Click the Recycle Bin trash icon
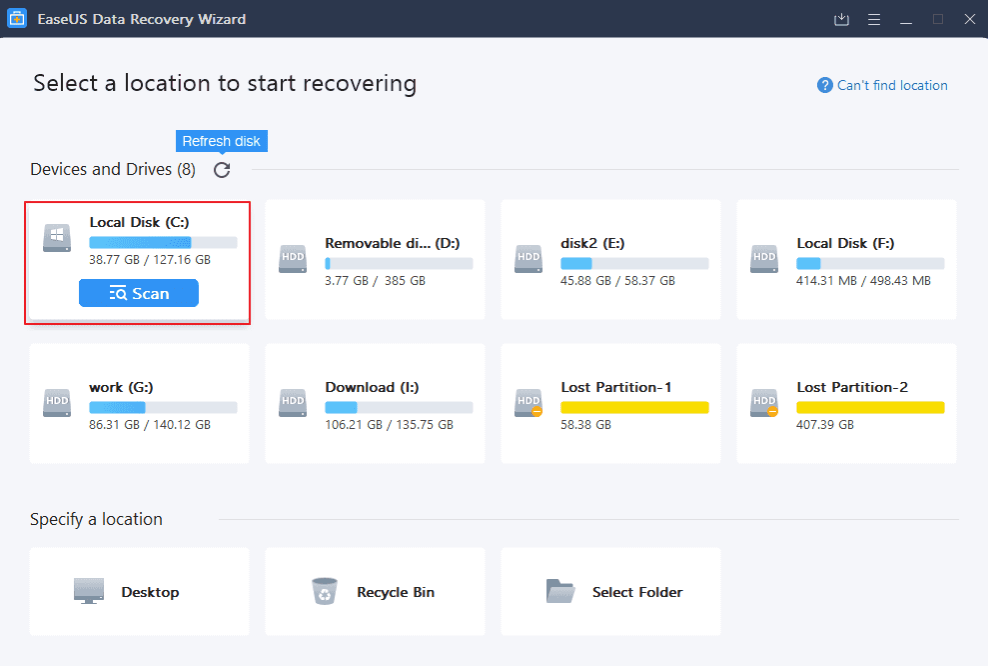The height and width of the screenshot is (666, 988). pos(324,591)
